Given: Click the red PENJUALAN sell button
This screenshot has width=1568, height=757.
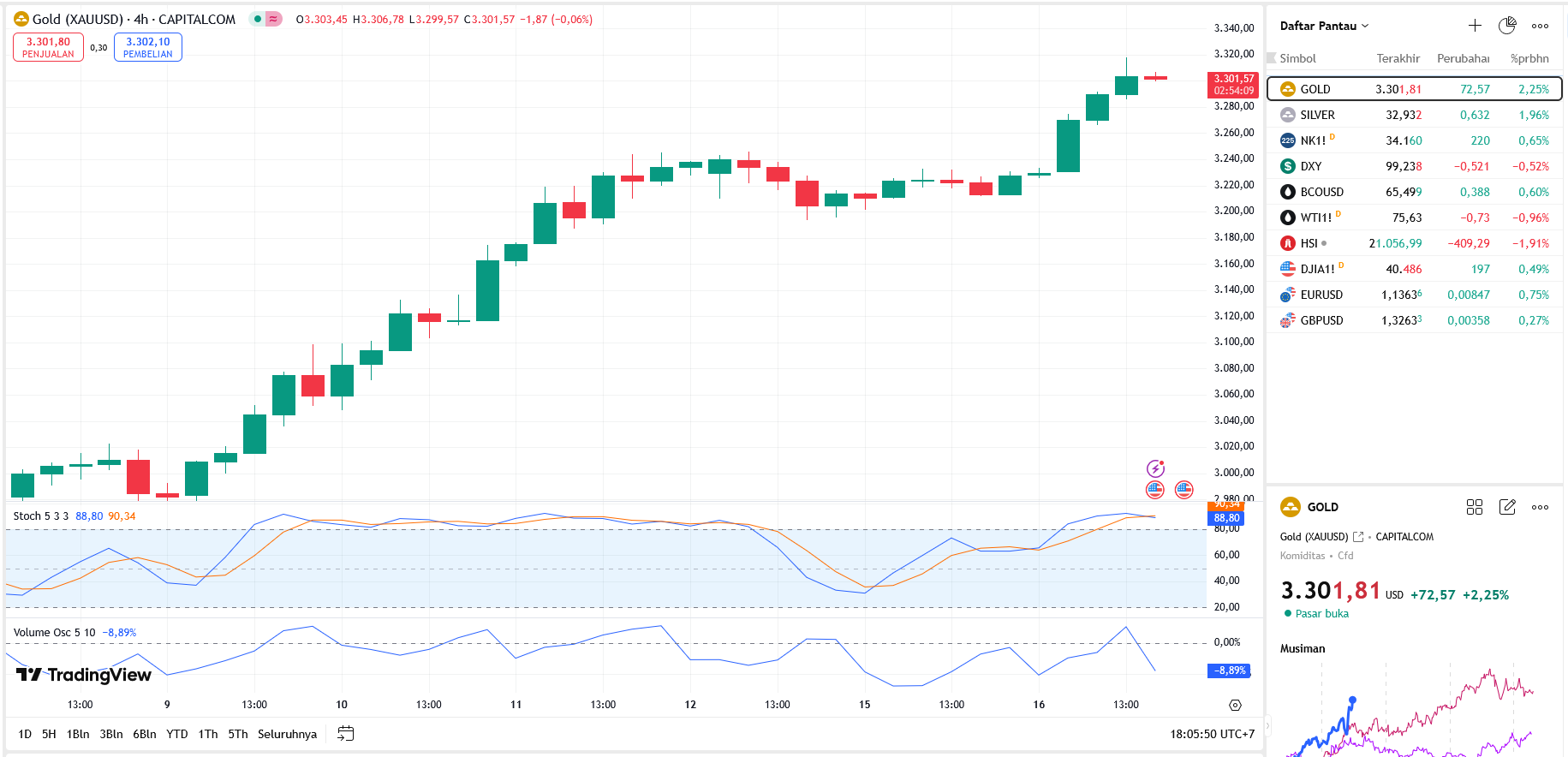Looking at the screenshot, I should (x=48, y=47).
